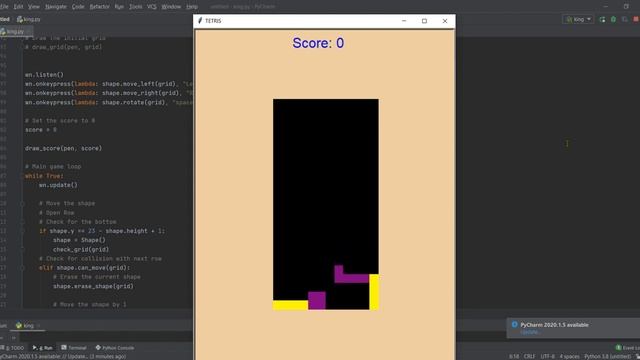Open the Edit menu in PyCharm
The image size is (640, 360).
(x=18, y=7)
